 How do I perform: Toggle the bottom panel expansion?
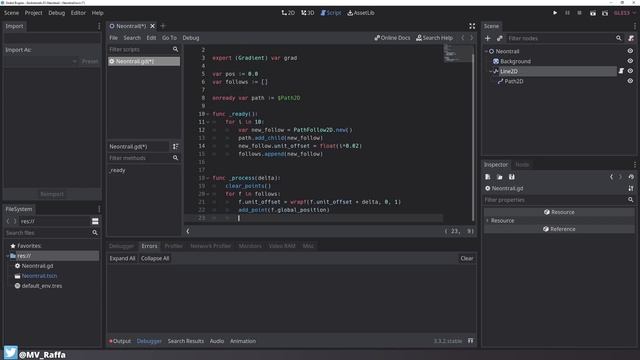tap(471, 341)
